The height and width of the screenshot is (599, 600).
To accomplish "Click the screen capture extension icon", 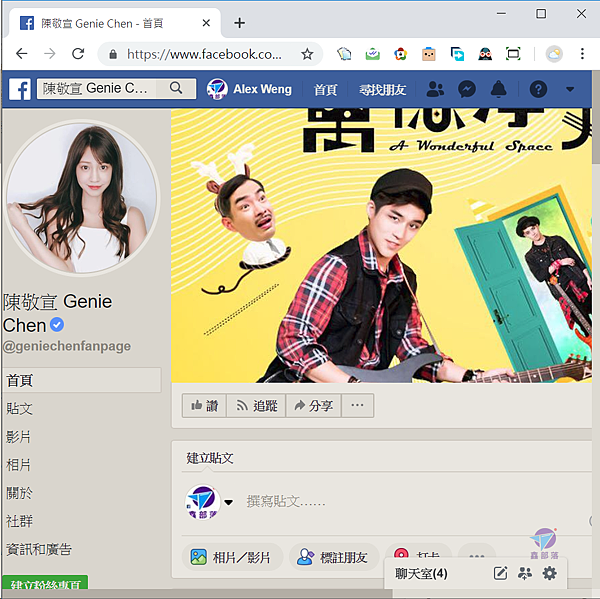I will (513, 54).
